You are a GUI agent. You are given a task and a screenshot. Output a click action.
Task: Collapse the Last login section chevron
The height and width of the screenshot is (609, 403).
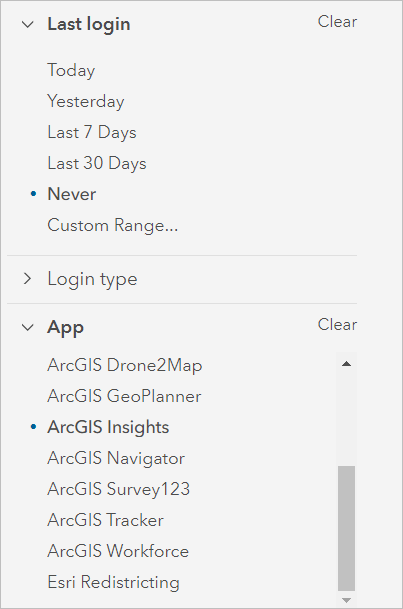[28, 25]
